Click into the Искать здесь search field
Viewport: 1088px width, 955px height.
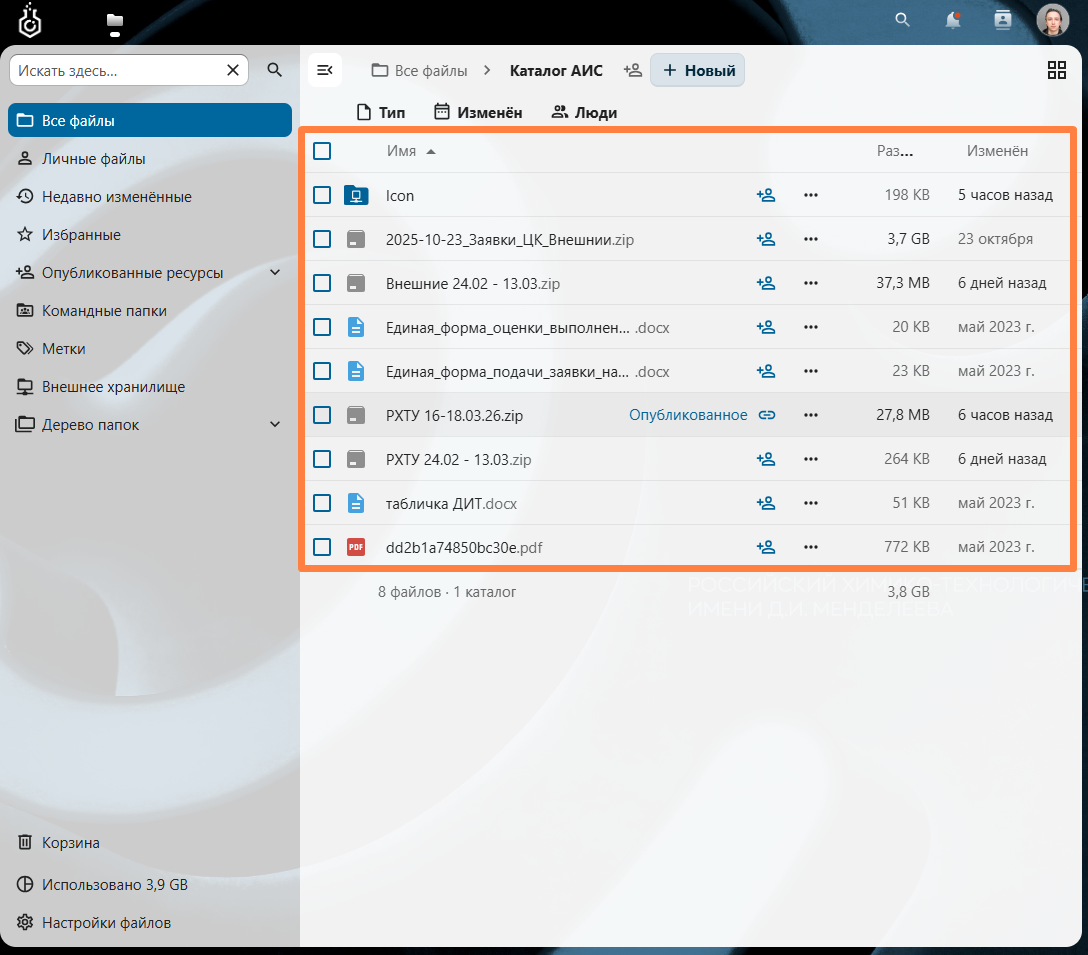[115, 70]
